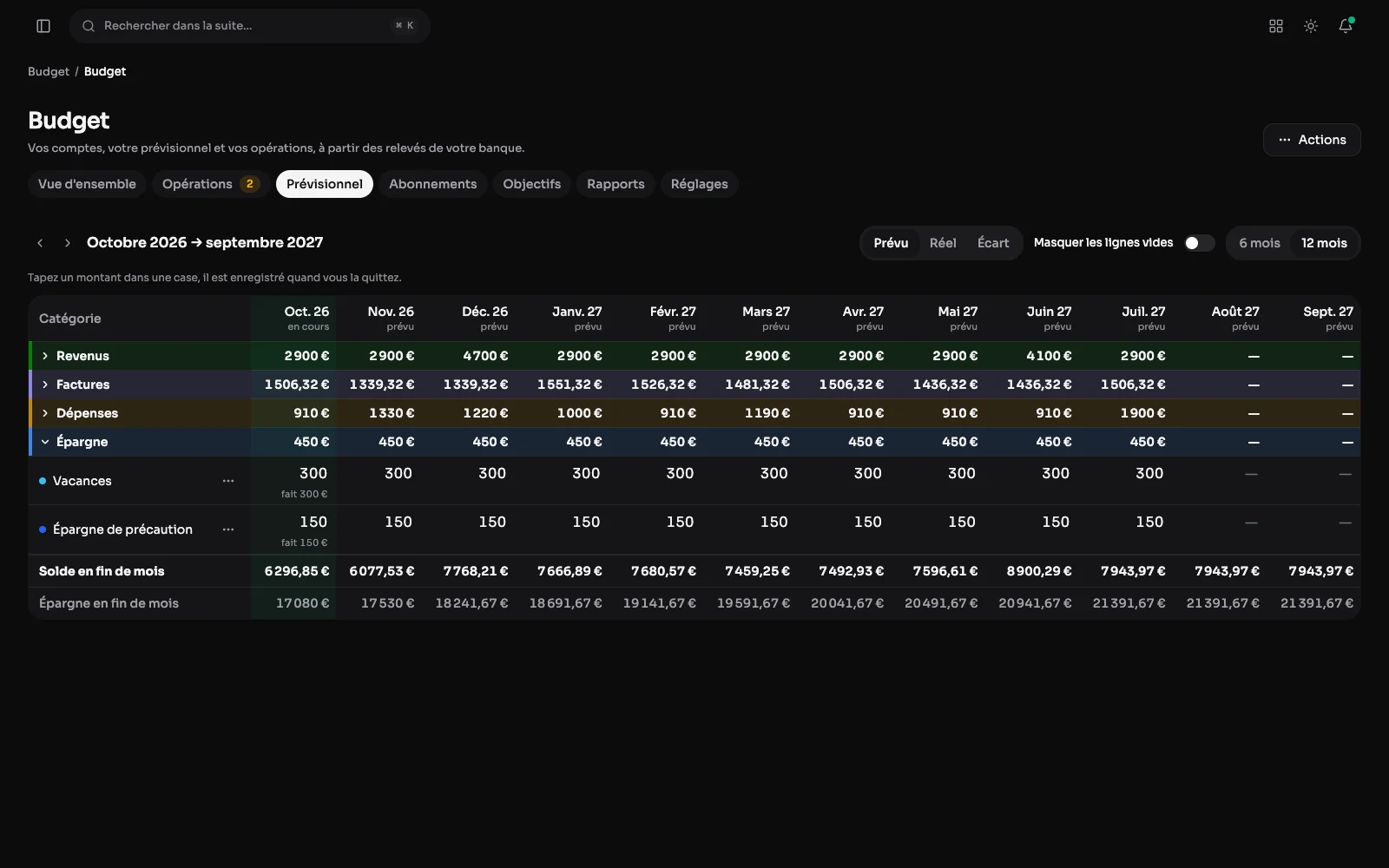Expand the Dépenses category row
The height and width of the screenshot is (868, 1389).
[x=45, y=413]
